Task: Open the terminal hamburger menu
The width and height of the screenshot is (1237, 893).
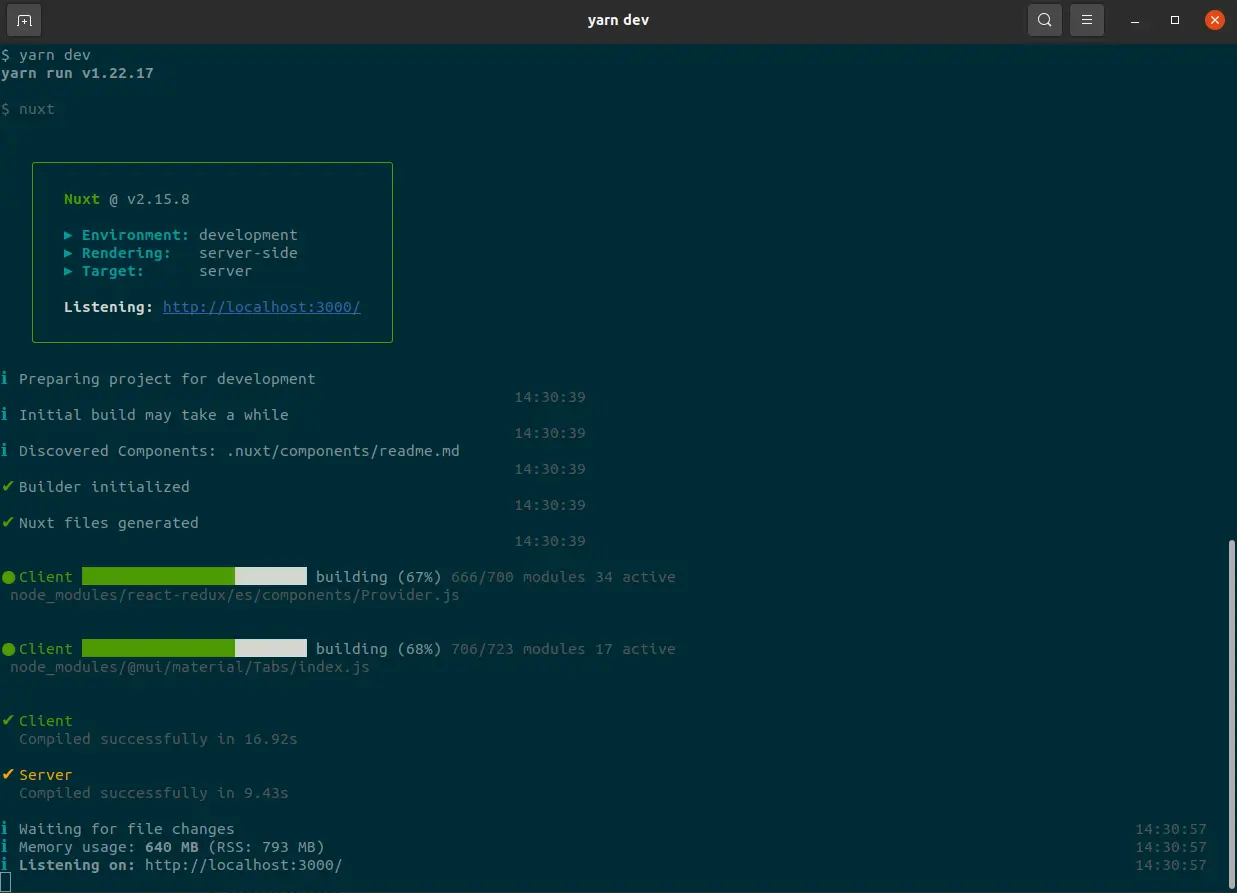Action: click(1087, 20)
